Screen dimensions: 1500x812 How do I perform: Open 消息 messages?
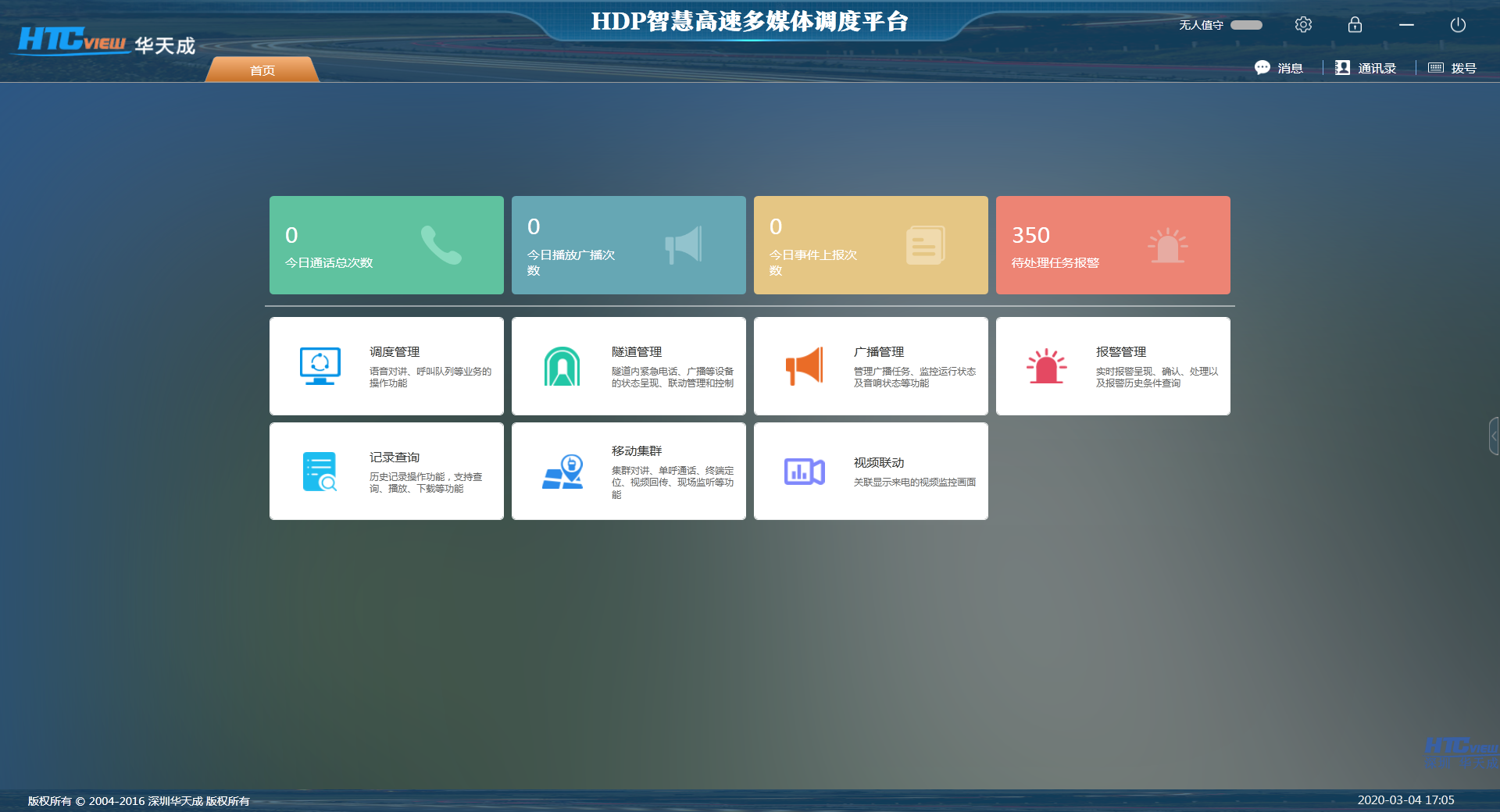[x=1279, y=68]
